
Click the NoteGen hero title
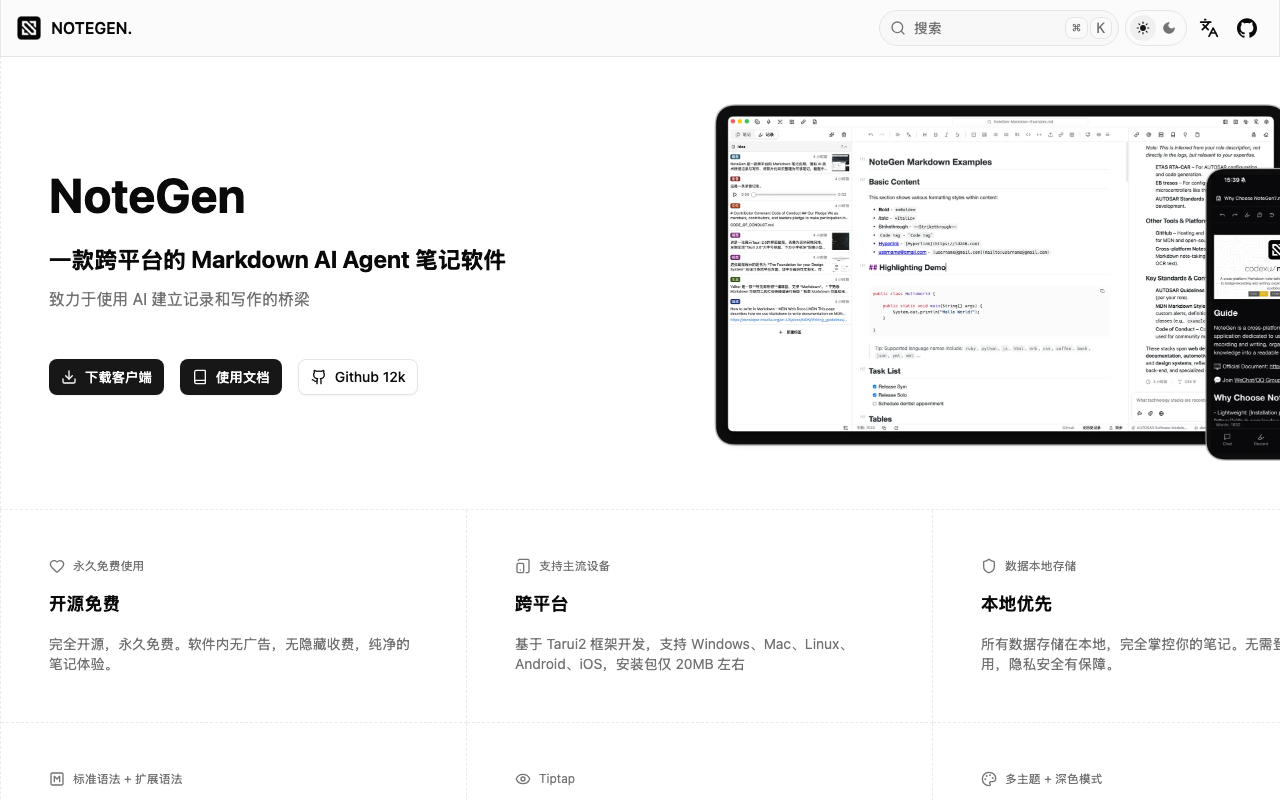tap(147, 196)
